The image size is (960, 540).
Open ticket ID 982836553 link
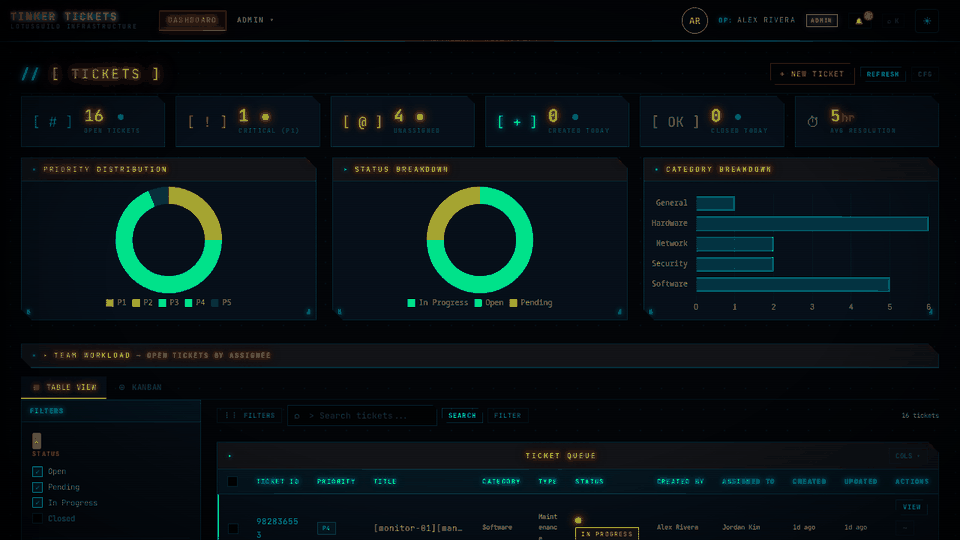click(277, 528)
